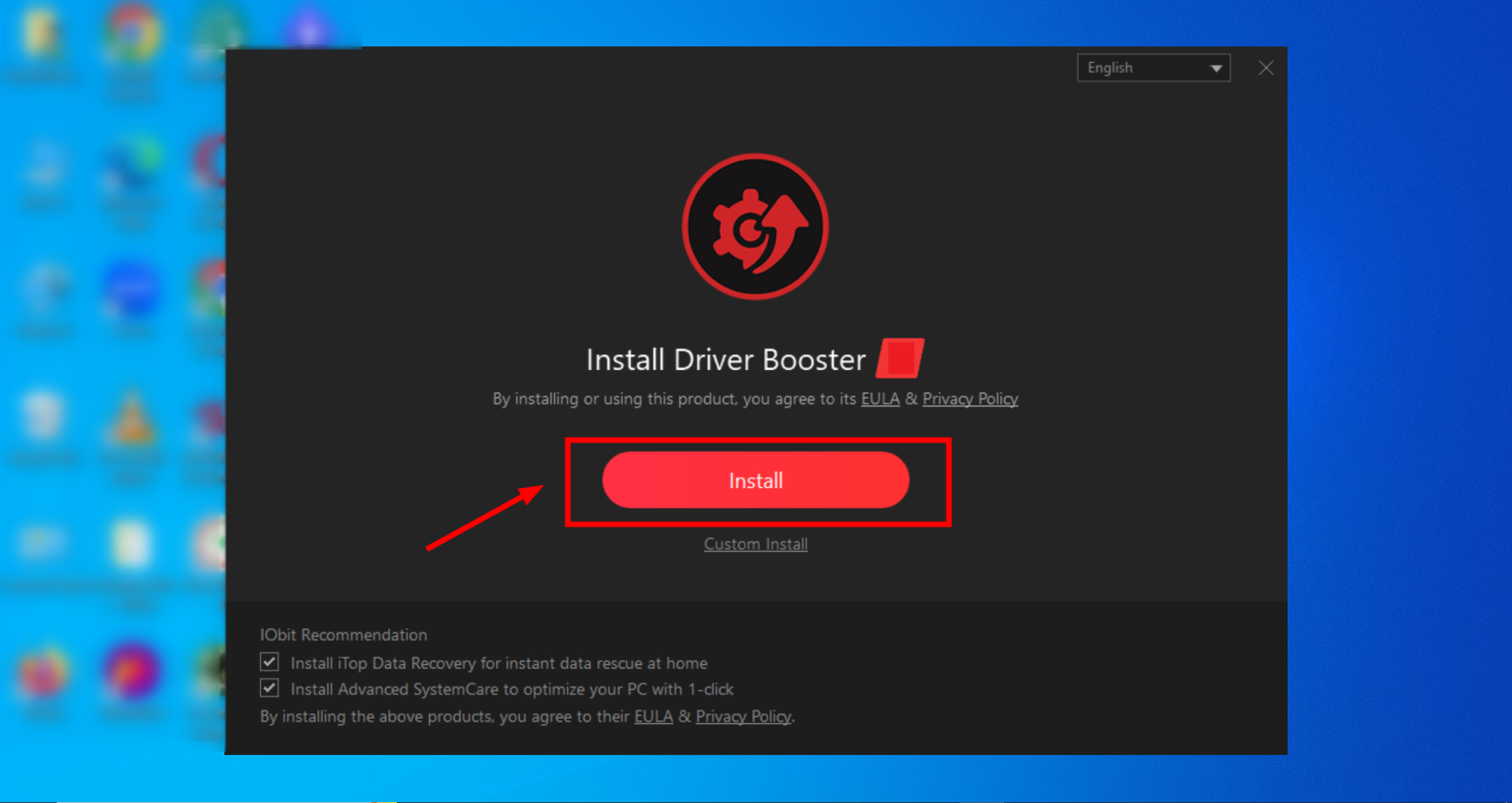1512x803 pixels.
Task: Click the Driver Booster circular logo
Action: coord(755,226)
